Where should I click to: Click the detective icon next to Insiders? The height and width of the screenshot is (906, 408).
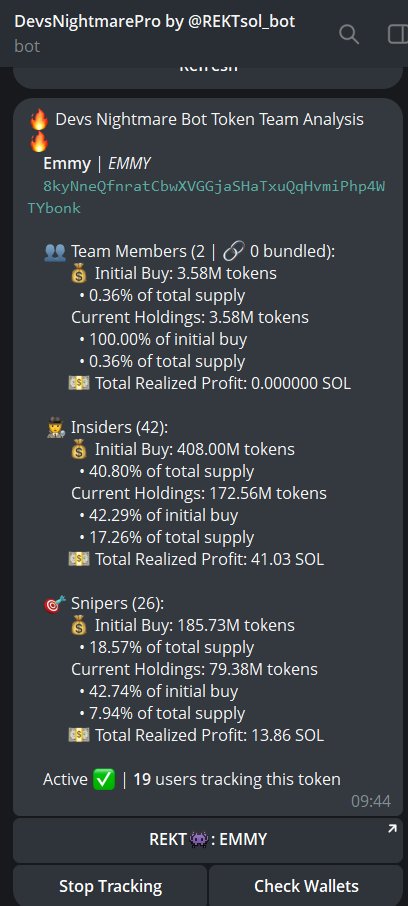[56, 428]
